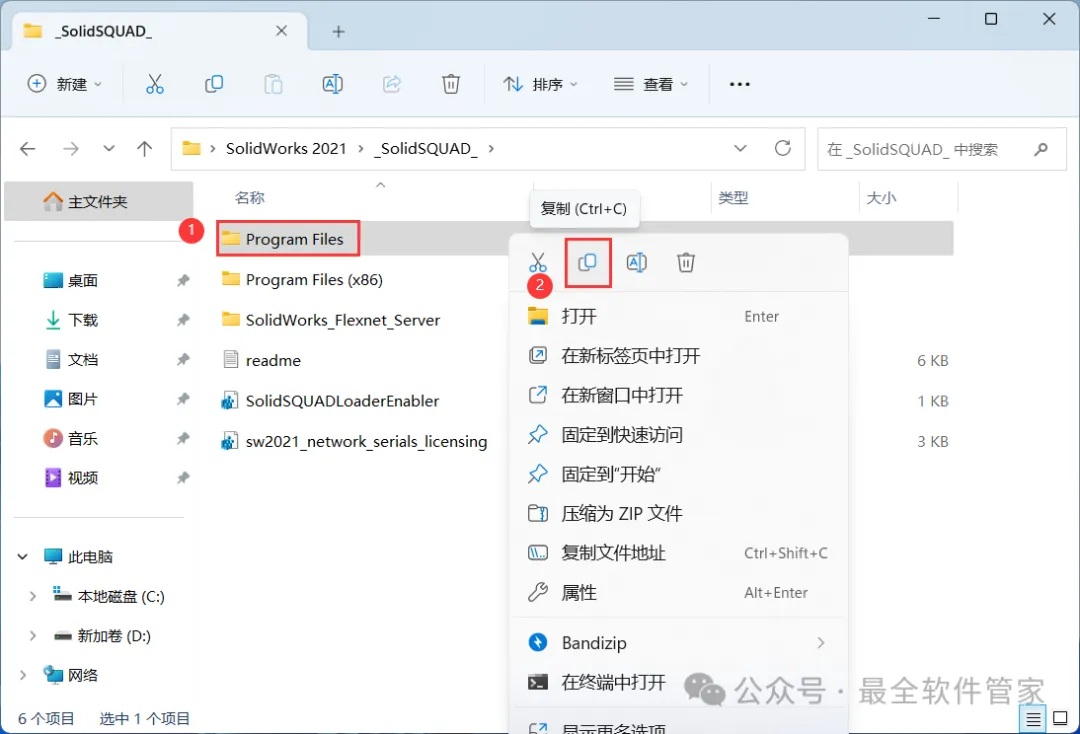Open 属性 from context menu

tap(678, 592)
